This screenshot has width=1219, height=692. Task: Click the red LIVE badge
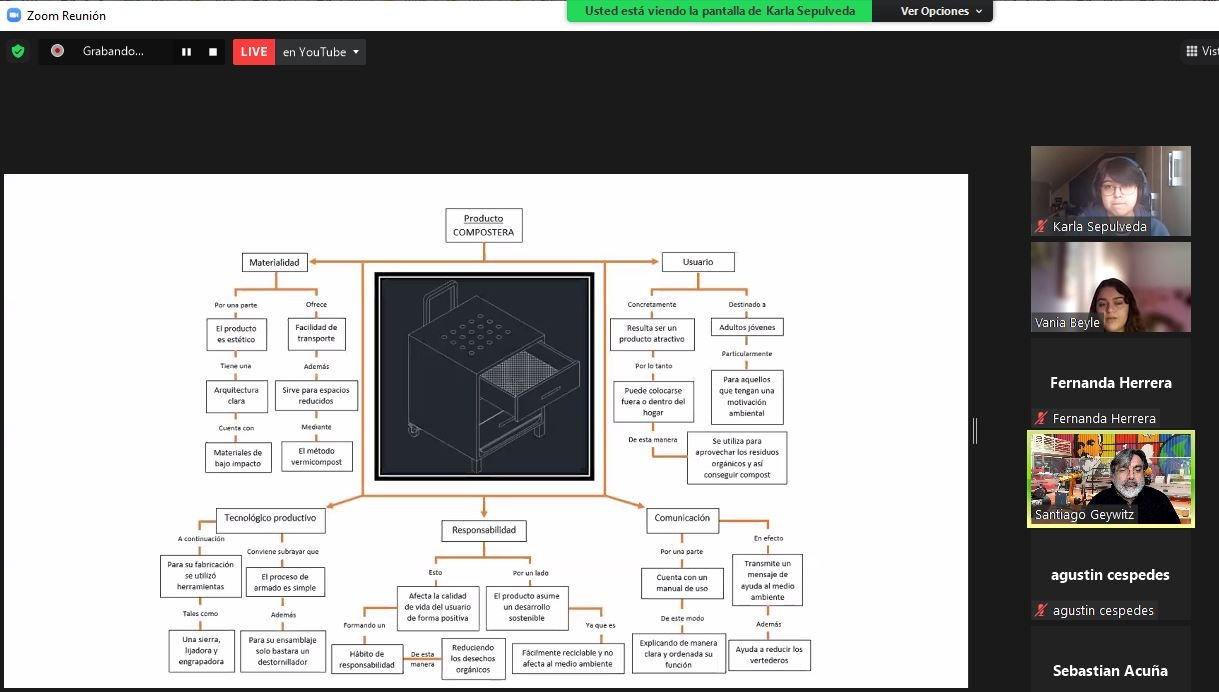pyautogui.click(x=254, y=52)
